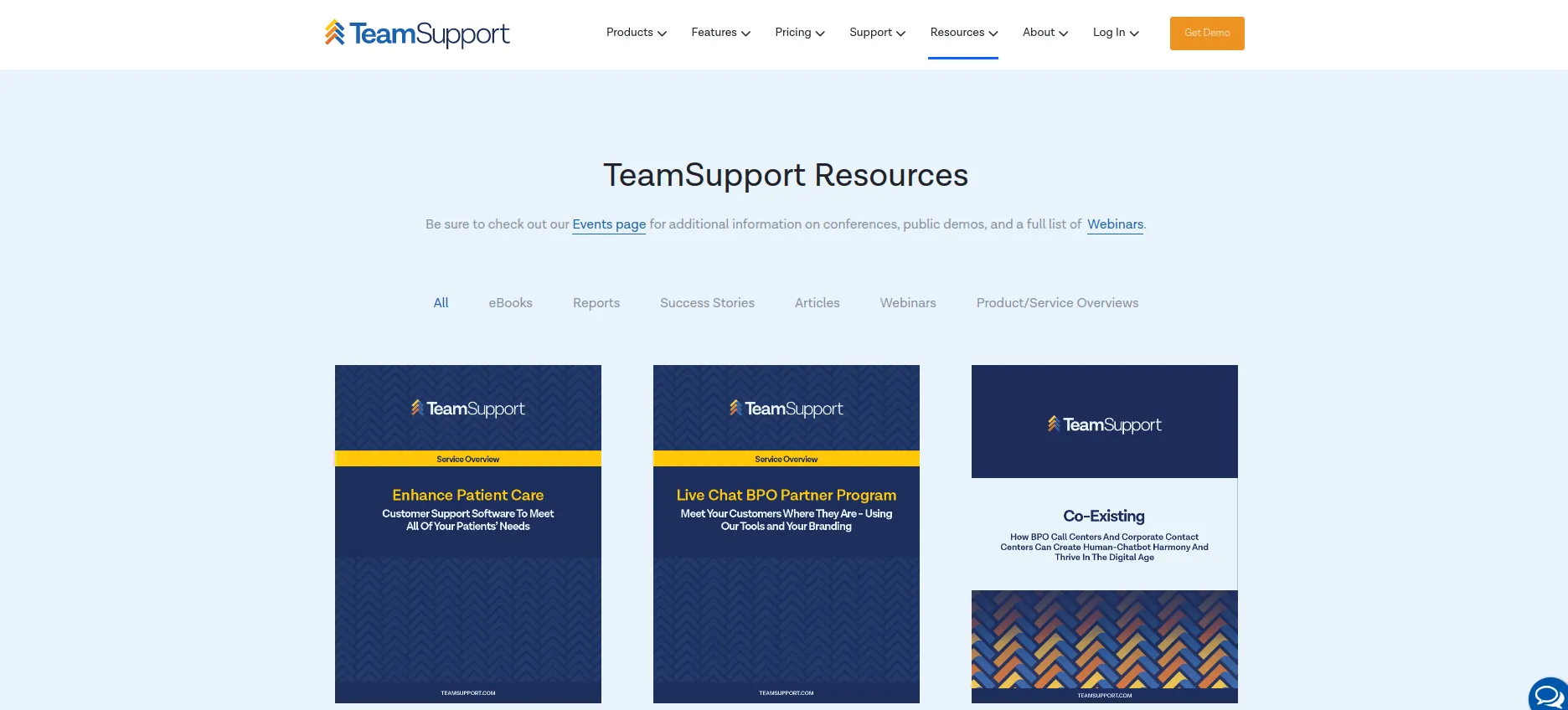
Task: Expand the Products dropdown menu
Action: pos(636,33)
